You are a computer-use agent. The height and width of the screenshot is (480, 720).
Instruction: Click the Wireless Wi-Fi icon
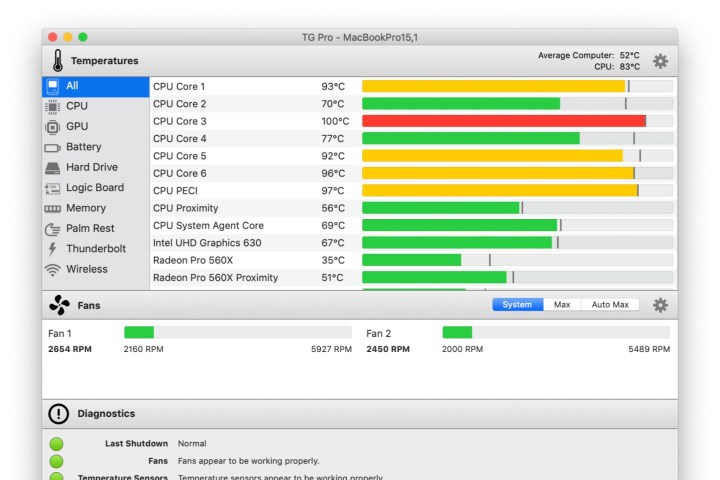coord(53,270)
